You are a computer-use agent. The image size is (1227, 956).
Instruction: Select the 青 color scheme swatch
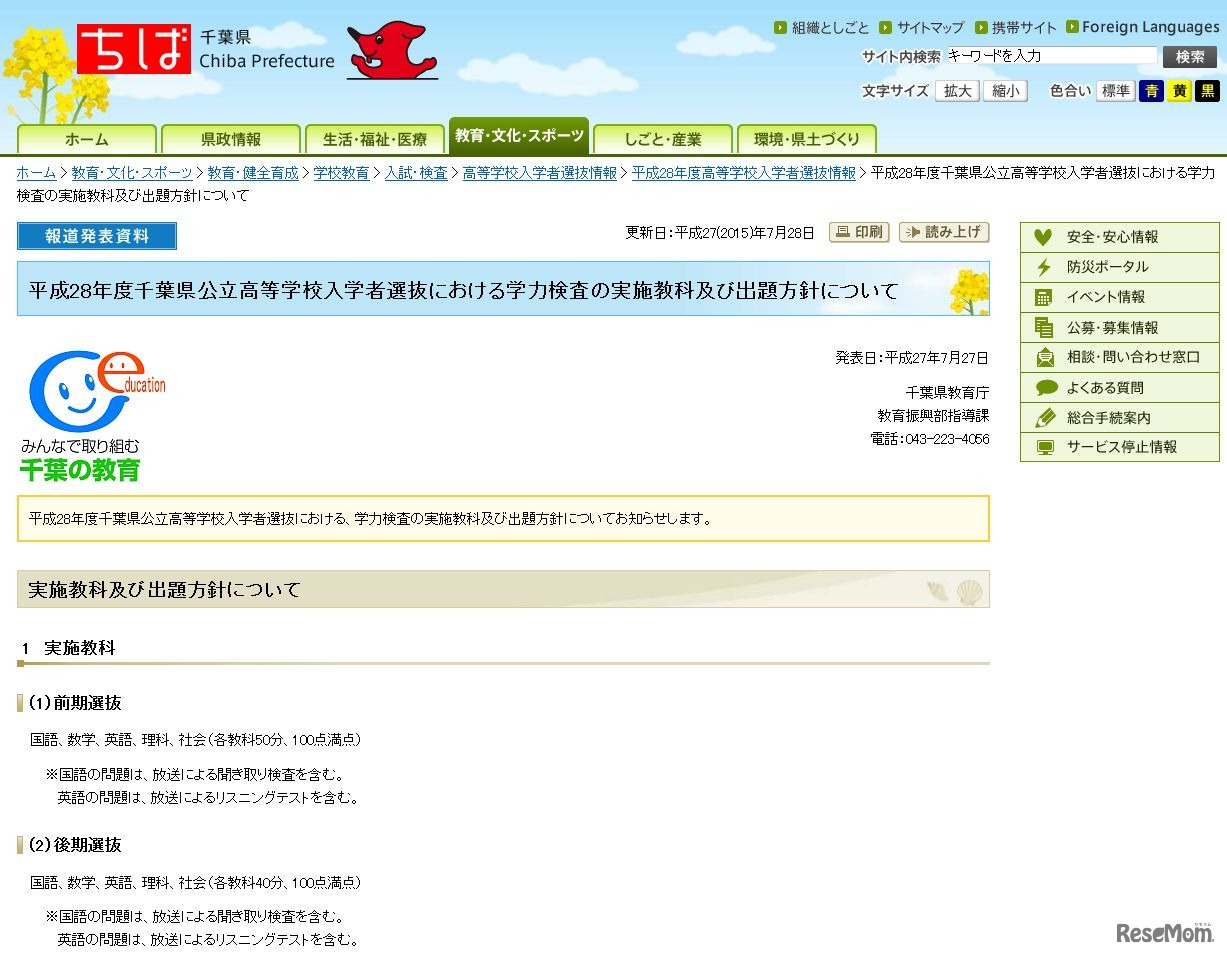pyautogui.click(x=1151, y=90)
